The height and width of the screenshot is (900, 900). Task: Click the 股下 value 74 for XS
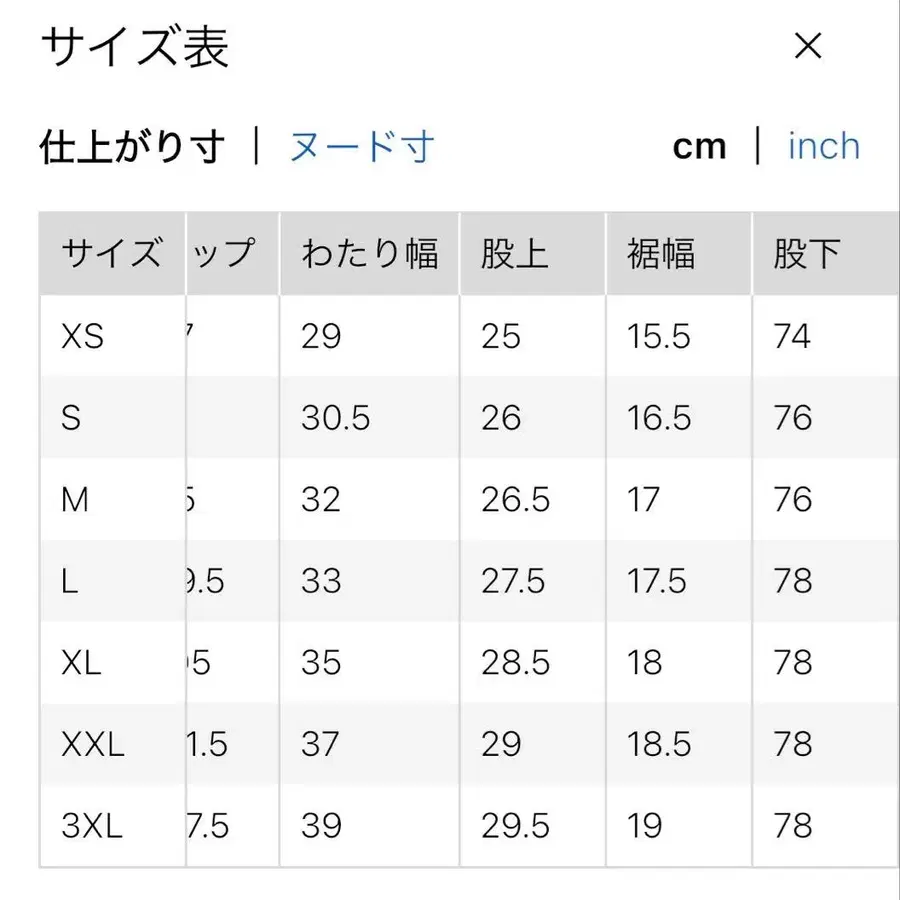click(x=793, y=336)
